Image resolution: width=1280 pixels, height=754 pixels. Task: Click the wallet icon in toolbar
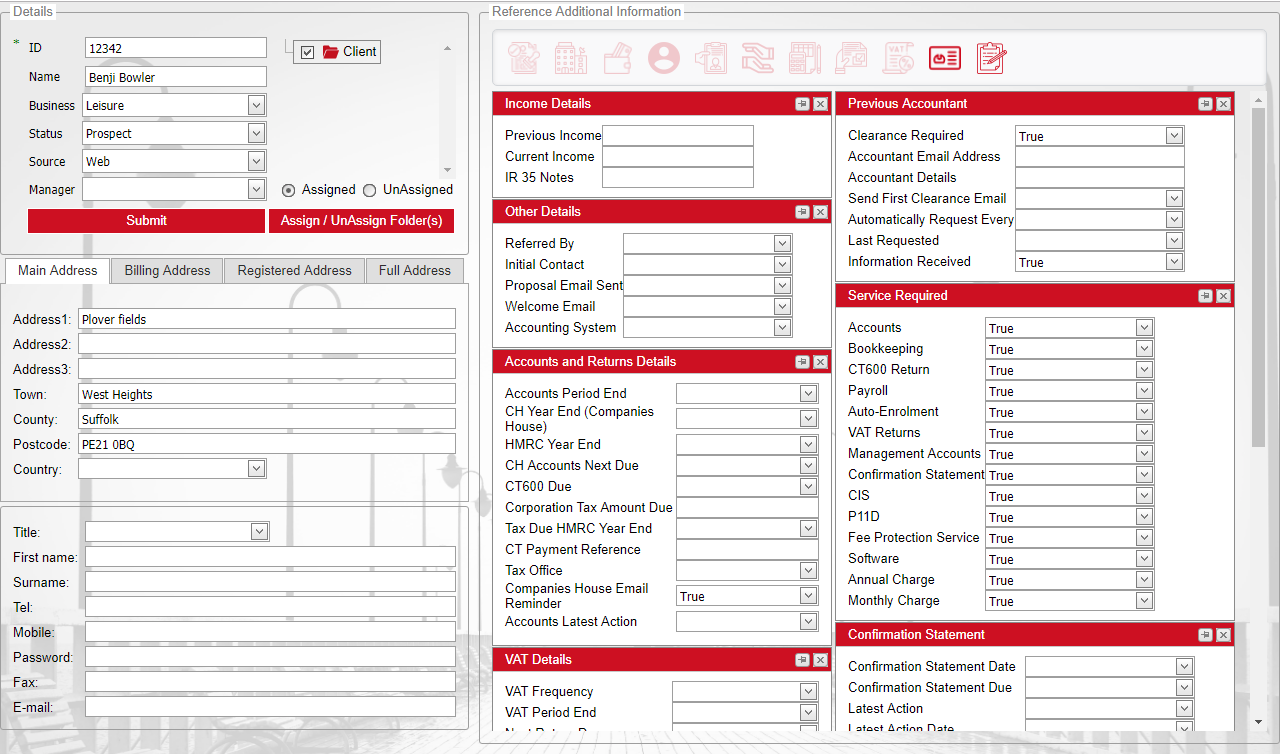[617, 58]
